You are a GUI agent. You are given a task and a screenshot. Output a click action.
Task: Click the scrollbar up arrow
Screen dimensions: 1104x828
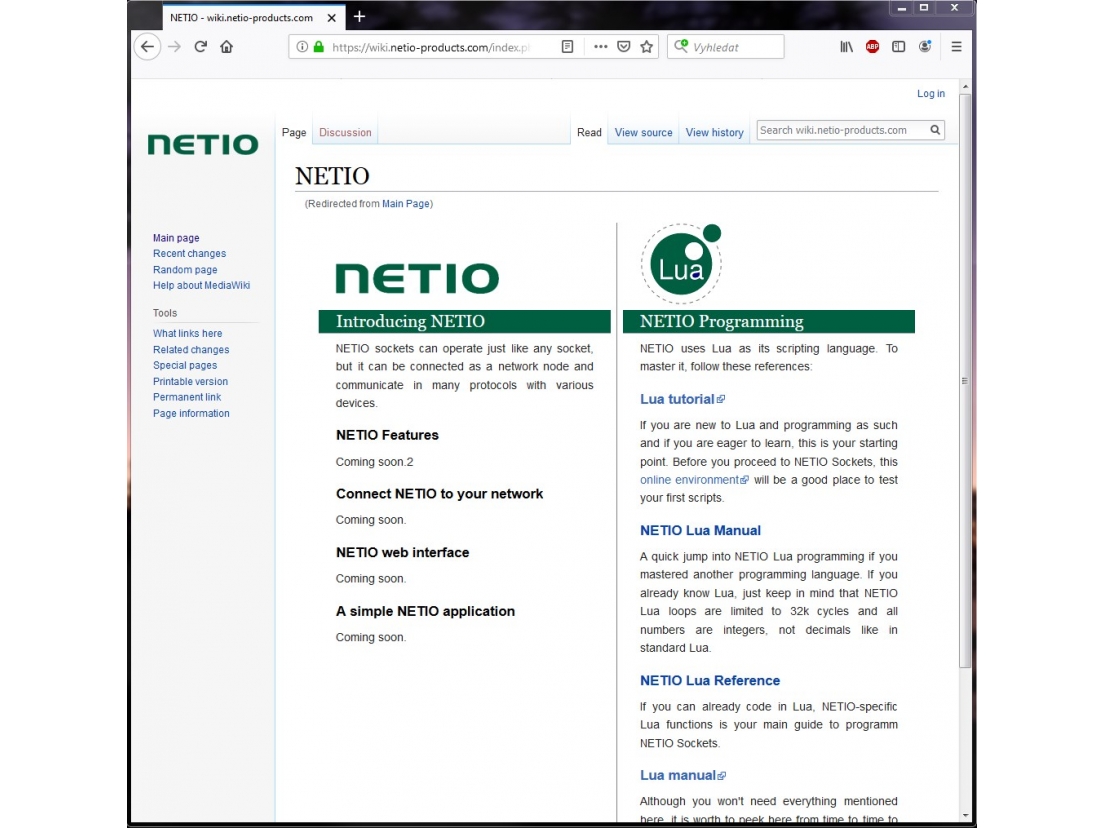pos(965,86)
